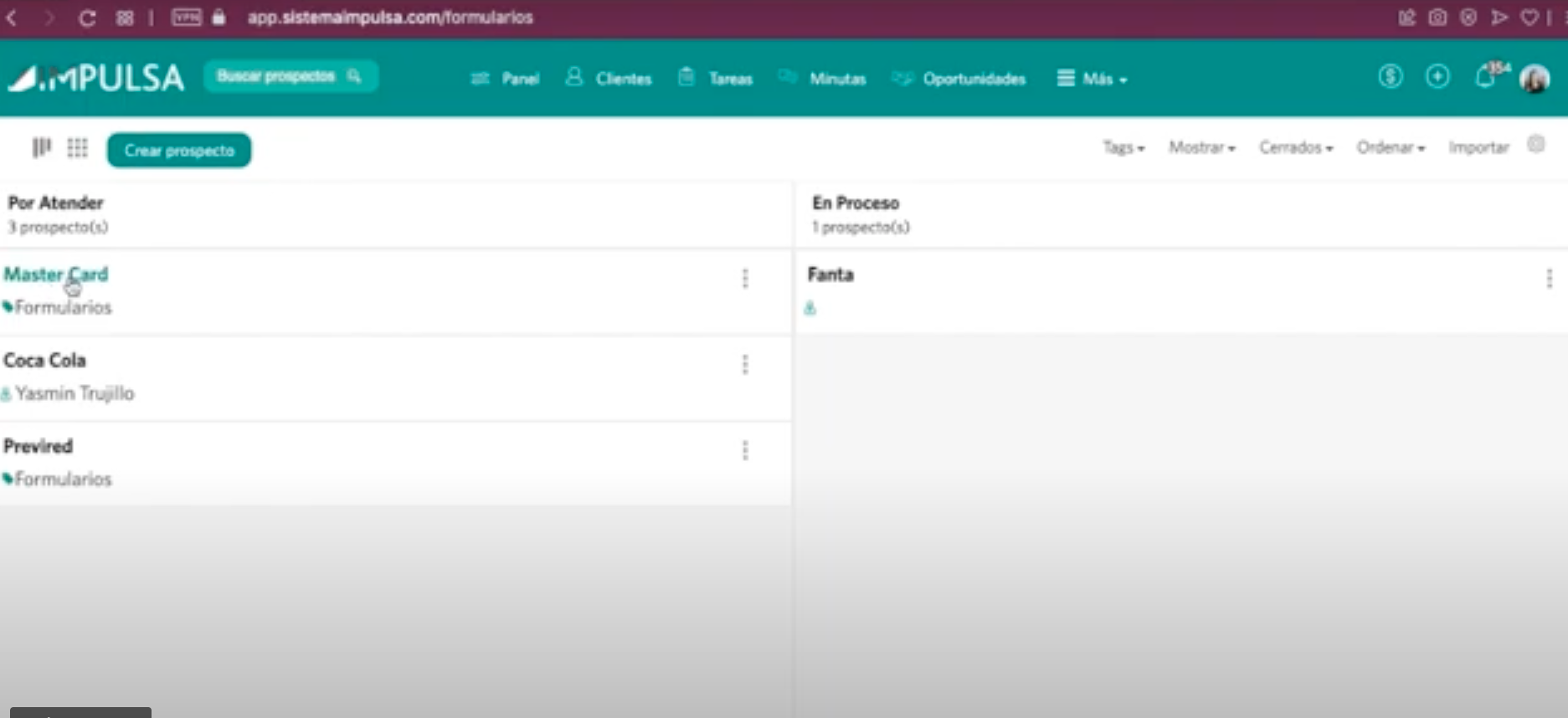Screen dimensions: 1568x718
Task: Open settings gear beside Importar
Action: point(1536,144)
